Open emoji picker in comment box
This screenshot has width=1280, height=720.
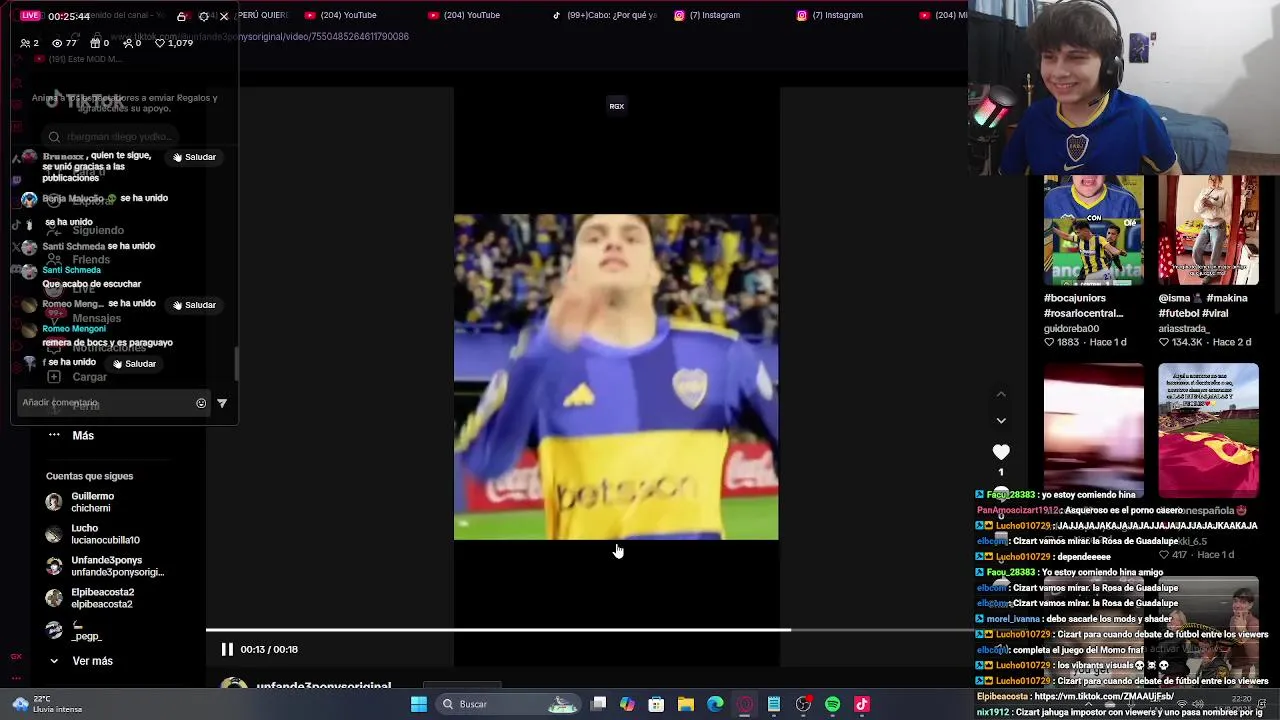pyautogui.click(x=201, y=403)
